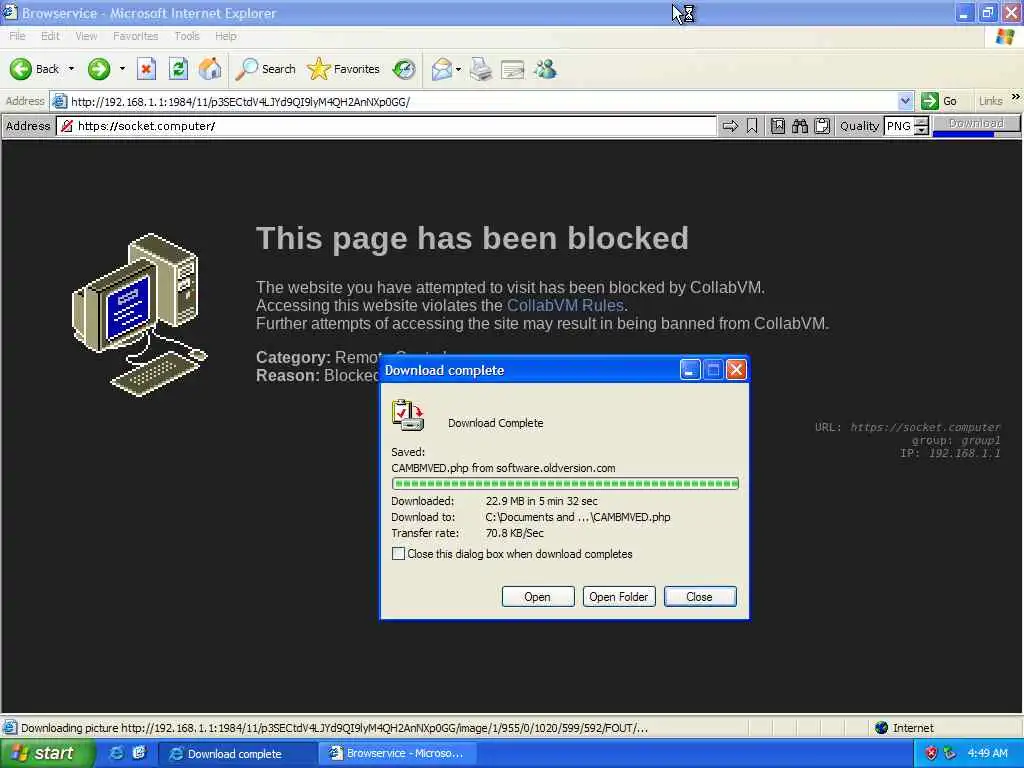
Task: Click the Internet zone globe in status bar
Action: [882, 728]
